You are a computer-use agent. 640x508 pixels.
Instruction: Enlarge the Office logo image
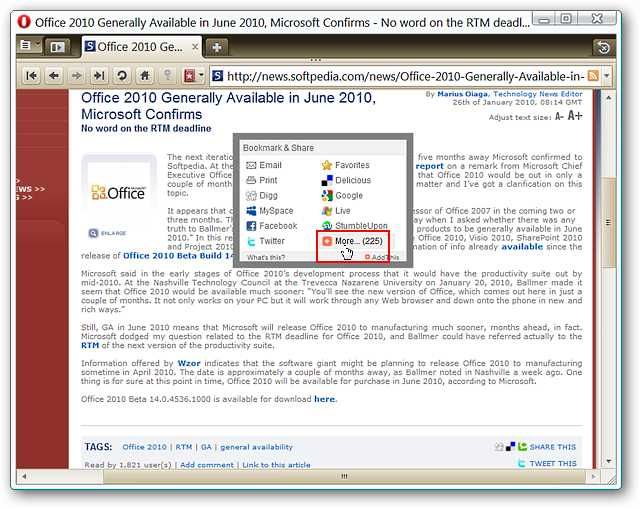coord(108,233)
